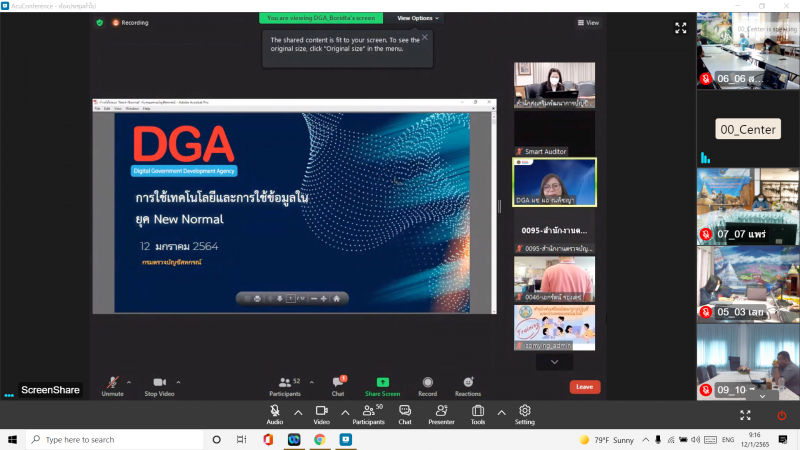This screenshot has height=450, width=800.
Task: Enter full screen with the top expand icon
Action: click(681, 28)
